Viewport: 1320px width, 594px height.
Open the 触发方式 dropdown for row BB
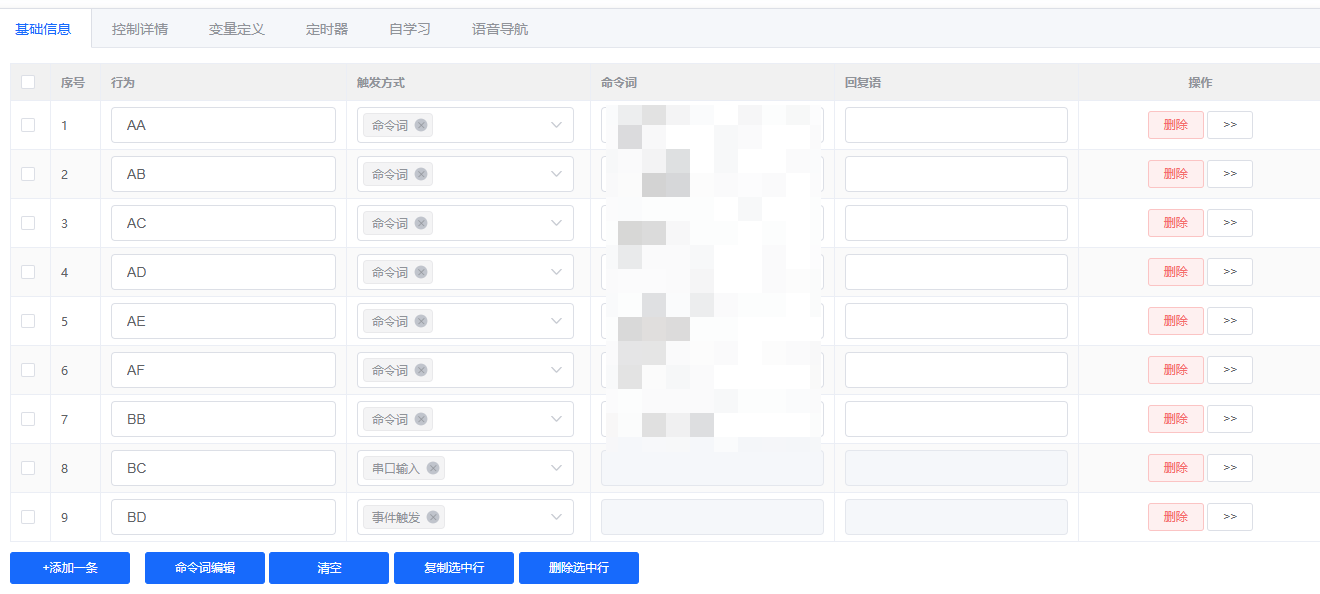(x=556, y=419)
